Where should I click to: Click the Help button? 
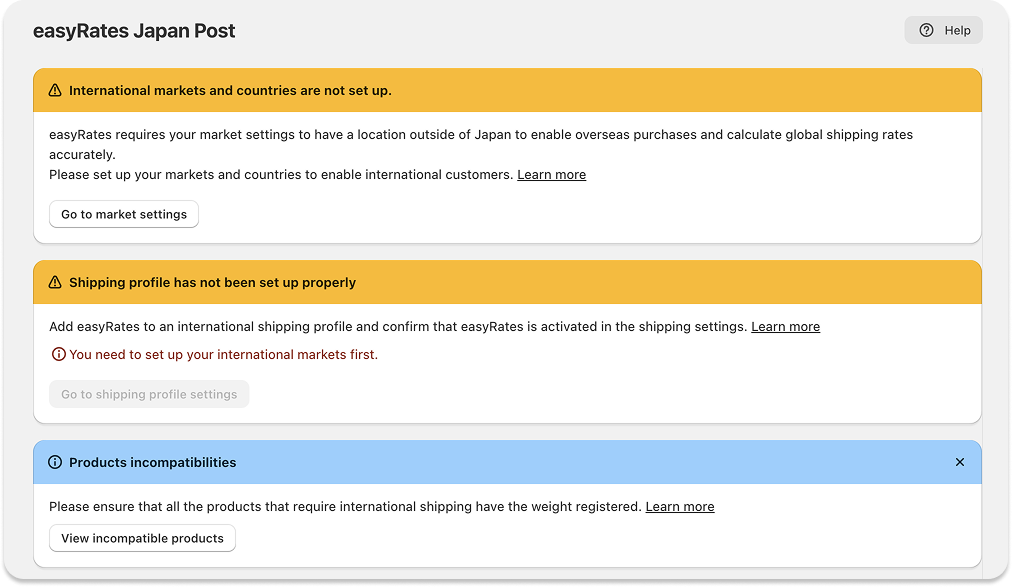[x=943, y=30]
